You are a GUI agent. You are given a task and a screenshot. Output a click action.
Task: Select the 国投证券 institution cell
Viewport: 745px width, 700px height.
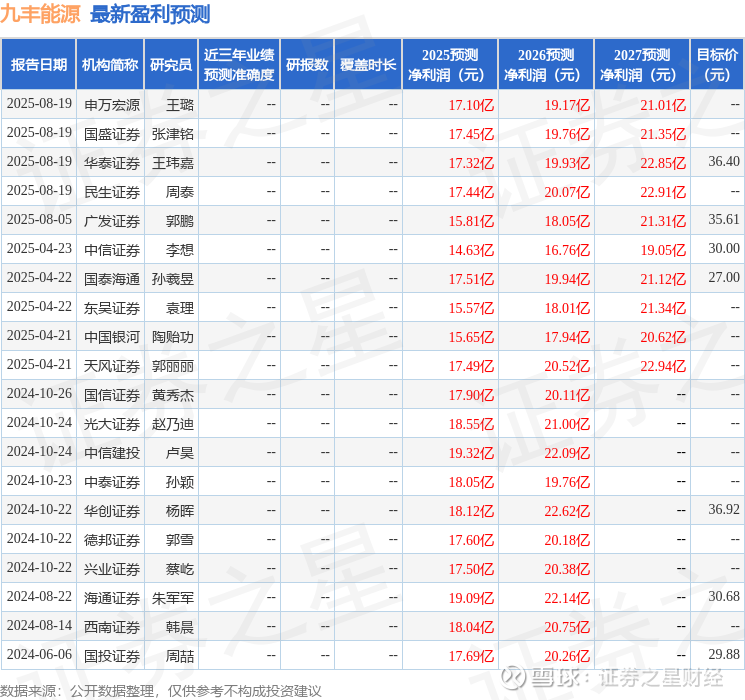(x=112, y=656)
